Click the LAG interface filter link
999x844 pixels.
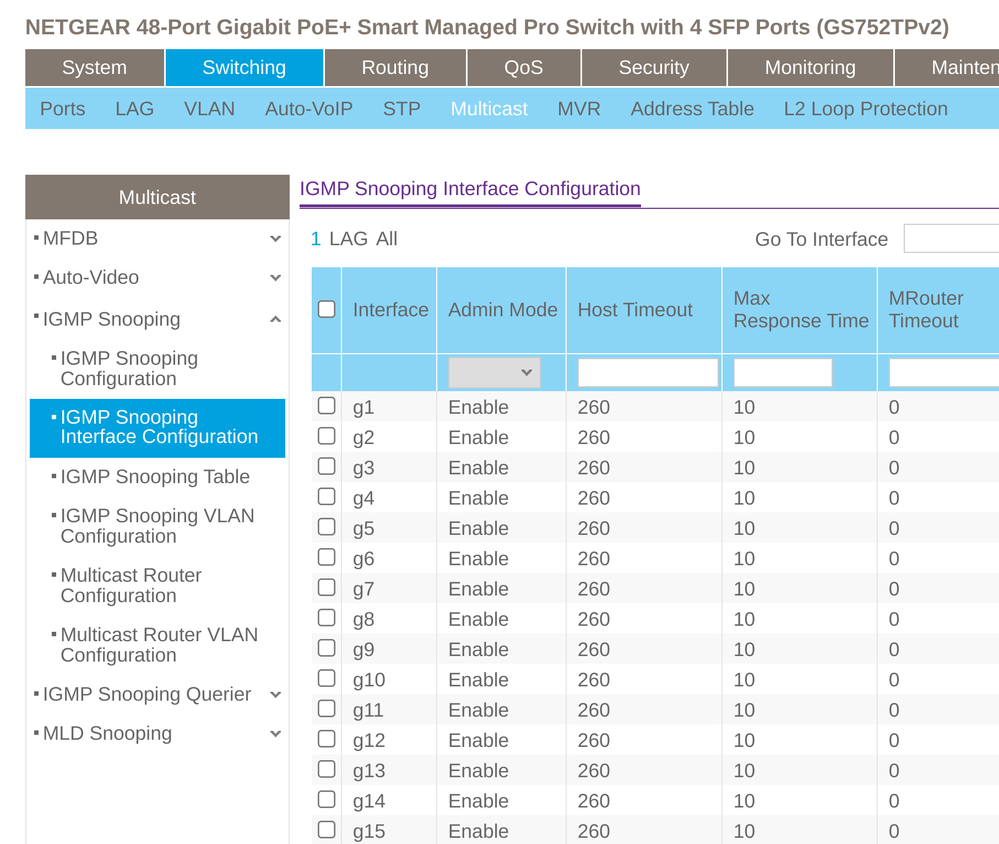click(349, 239)
